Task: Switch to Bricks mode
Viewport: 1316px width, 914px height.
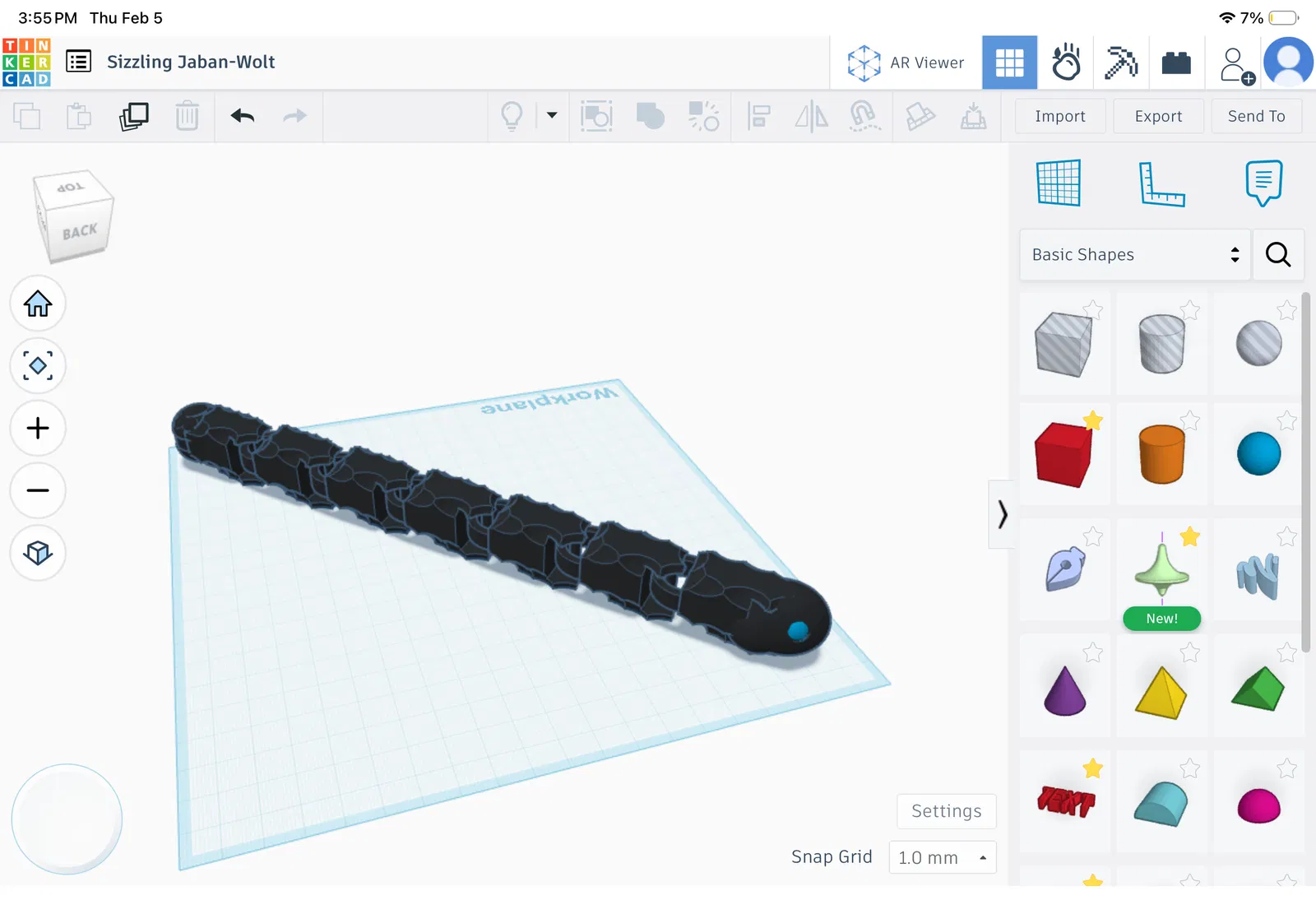Action: pyautogui.click(x=1176, y=63)
